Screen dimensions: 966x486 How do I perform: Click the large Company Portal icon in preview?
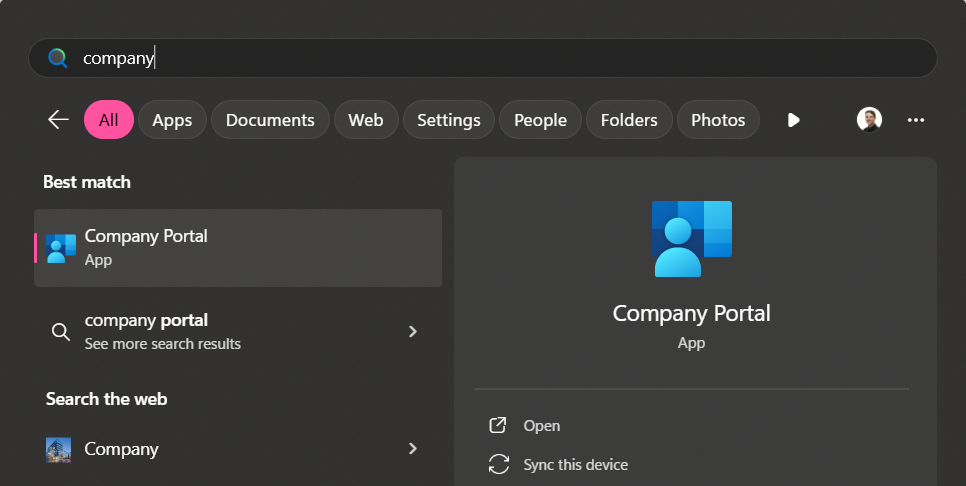click(692, 239)
